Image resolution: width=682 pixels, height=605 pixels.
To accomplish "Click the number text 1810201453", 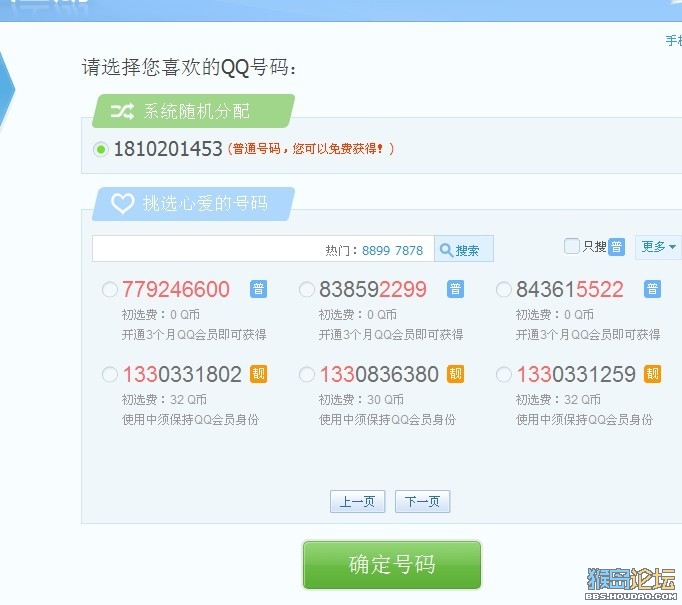I will tap(168, 149).
